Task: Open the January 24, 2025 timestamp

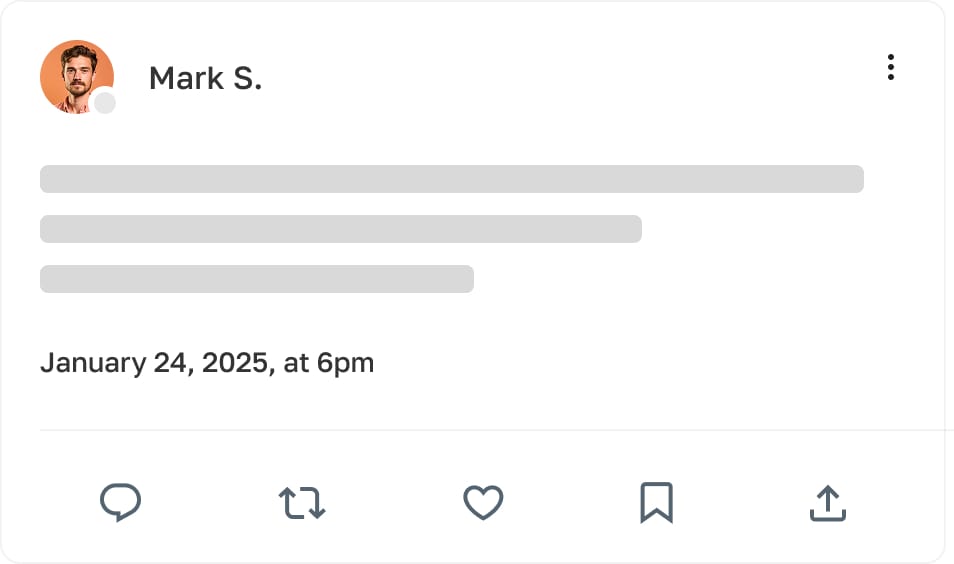Action: click(207, 362)
